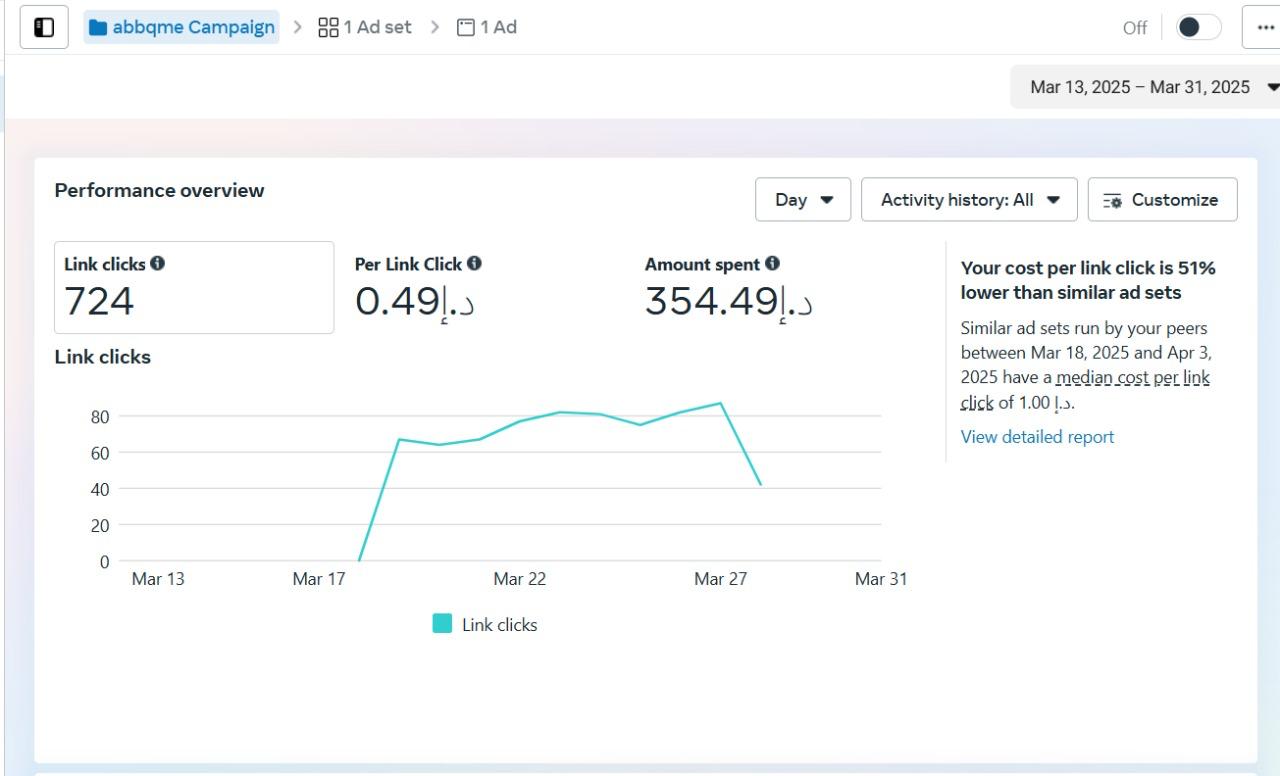Viewport: 1280px width, 776px height.
Task: Toggle Link clicks legend swatch
Action: pos(442,624)
